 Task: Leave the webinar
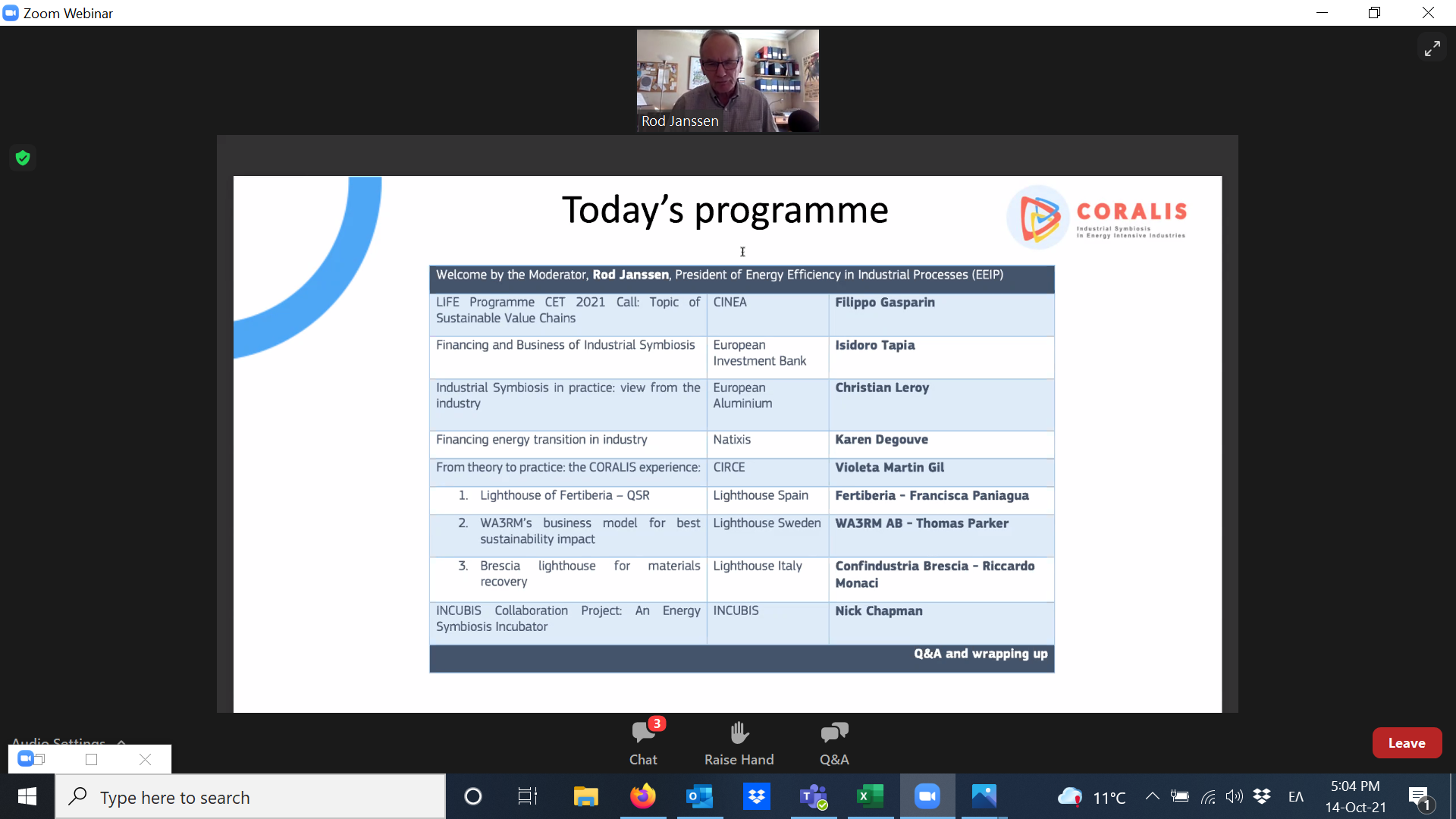tap(1407, 743)
